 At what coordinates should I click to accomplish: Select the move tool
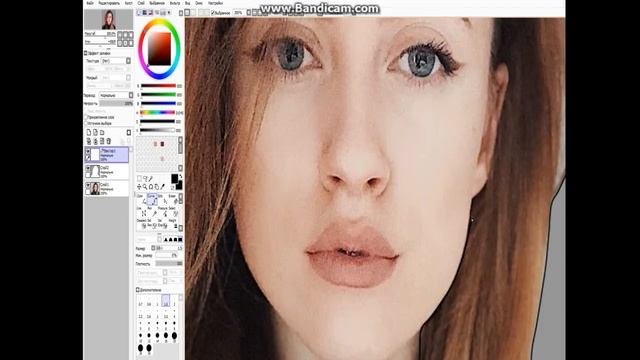(139, 187)
